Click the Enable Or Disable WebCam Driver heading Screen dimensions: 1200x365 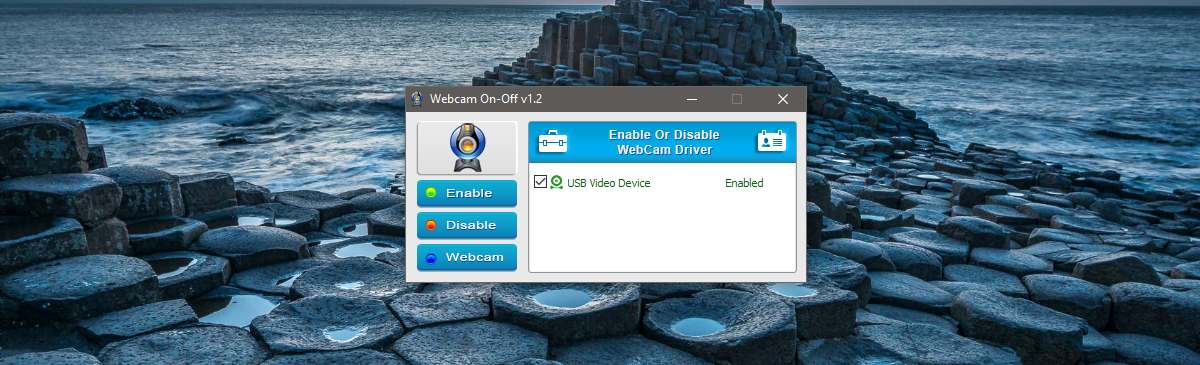click(663, 142)
